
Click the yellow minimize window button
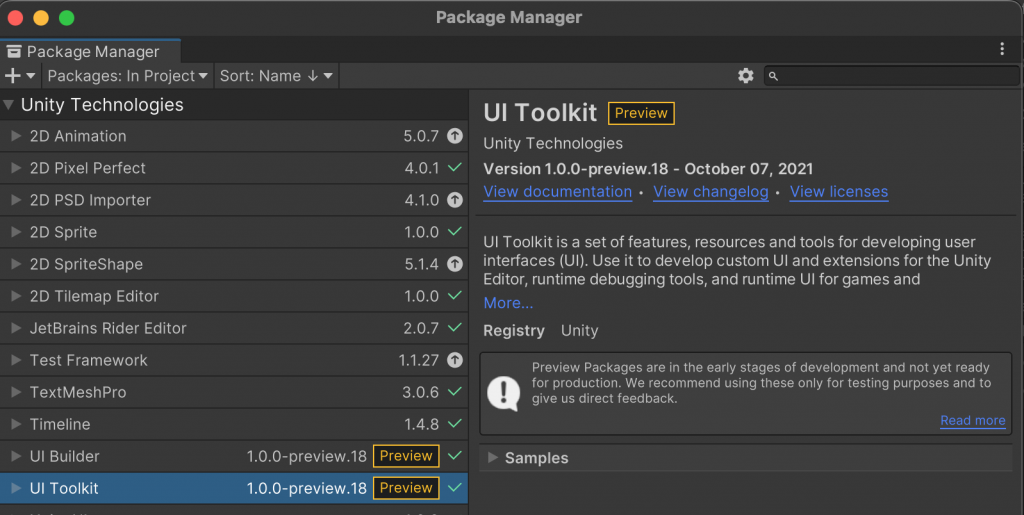tap(41, 18)
